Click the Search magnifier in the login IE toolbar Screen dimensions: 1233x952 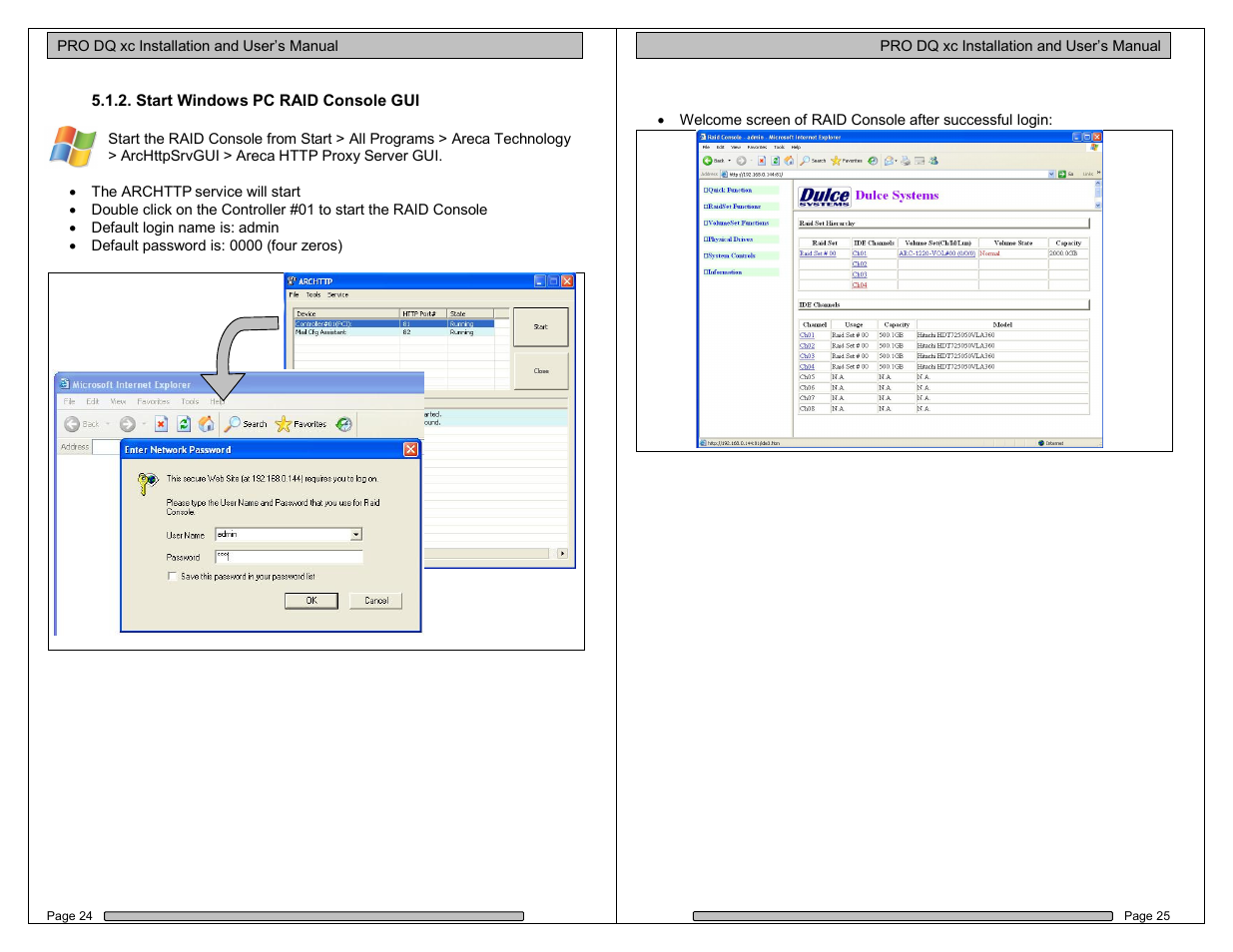(x=233, y=424)
